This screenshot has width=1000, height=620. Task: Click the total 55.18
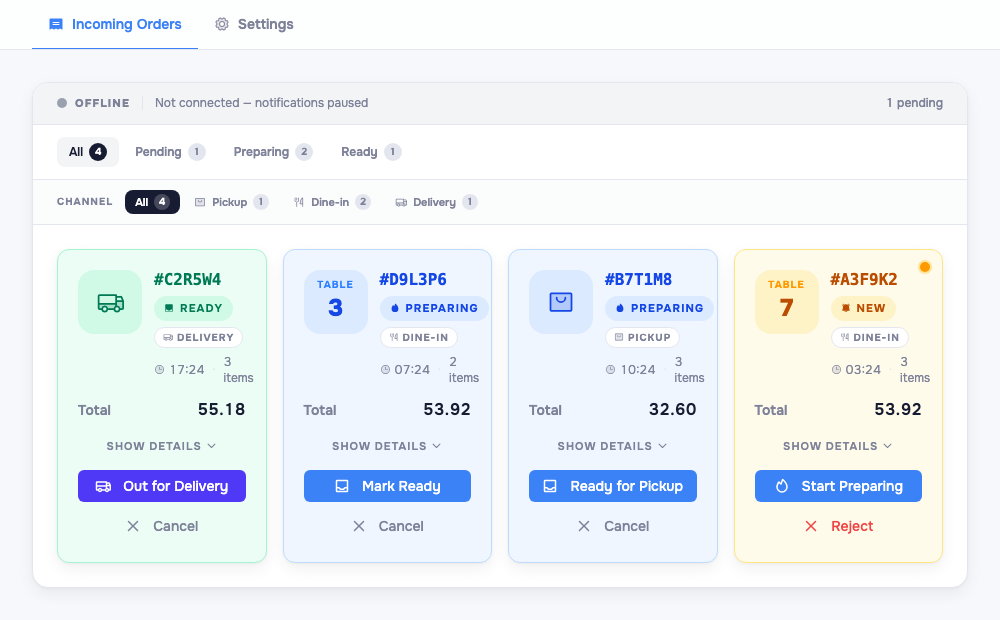[221, 410]
